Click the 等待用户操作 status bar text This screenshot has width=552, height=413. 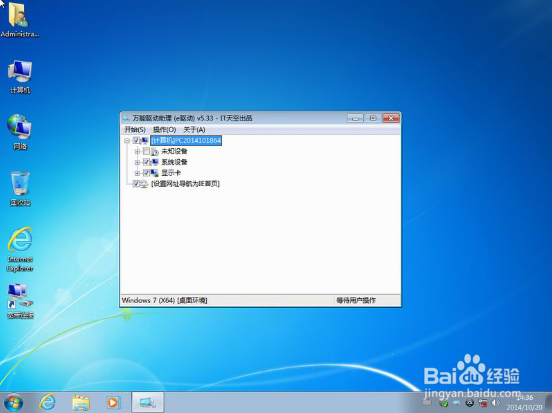click(x=356, y=300)
